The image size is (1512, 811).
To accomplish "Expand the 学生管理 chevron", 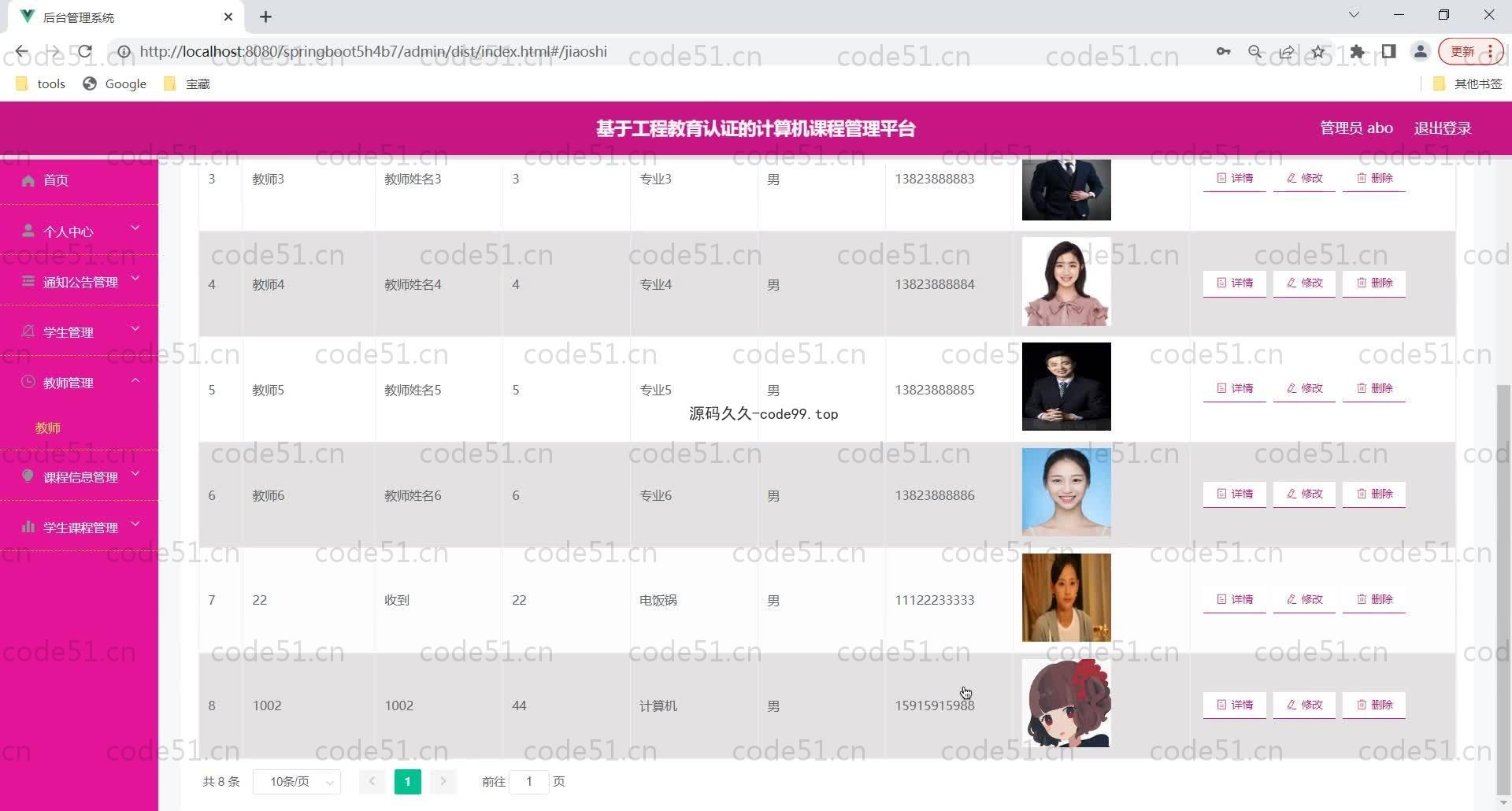I will (135, 329).
